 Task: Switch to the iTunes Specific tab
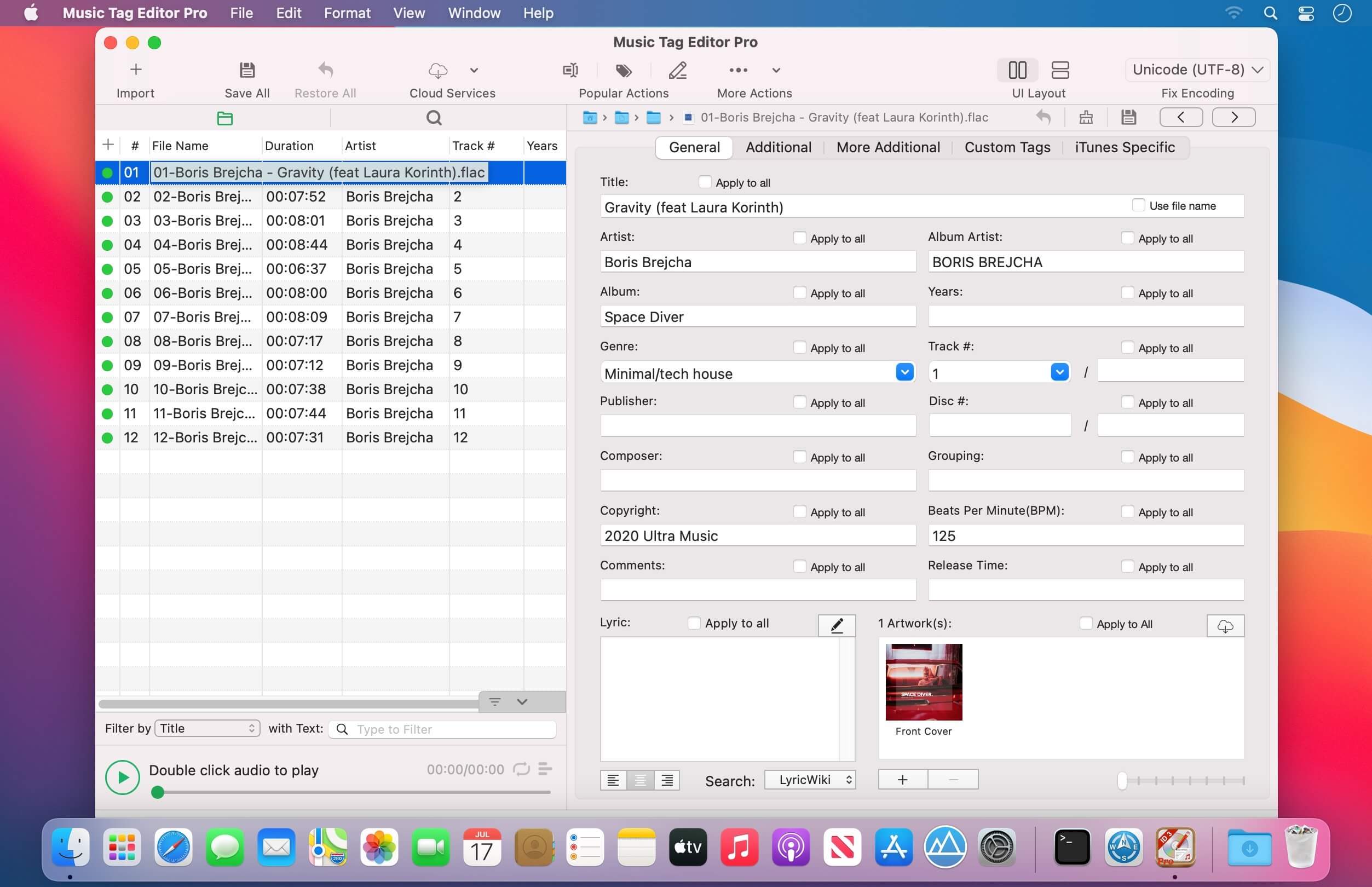click(x=1125, y=147)
